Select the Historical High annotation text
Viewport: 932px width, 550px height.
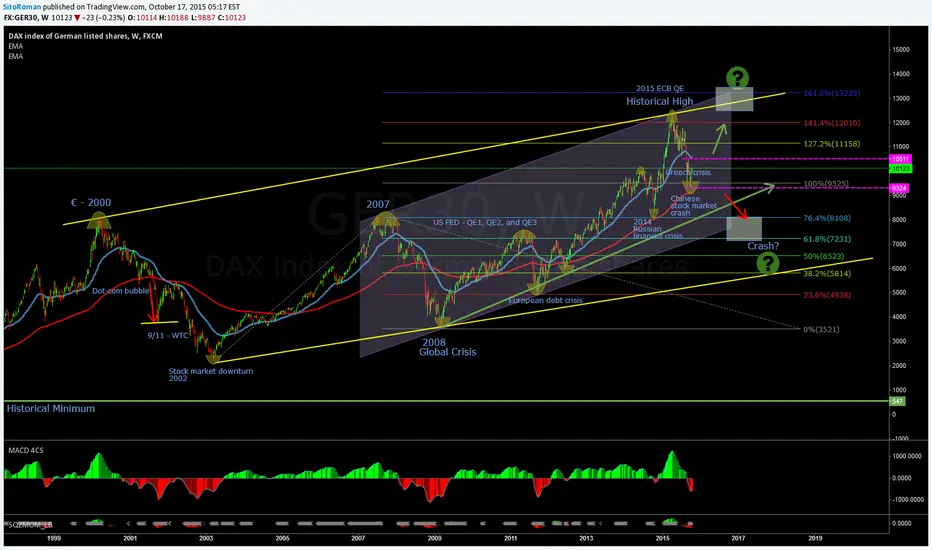(659, 102)
